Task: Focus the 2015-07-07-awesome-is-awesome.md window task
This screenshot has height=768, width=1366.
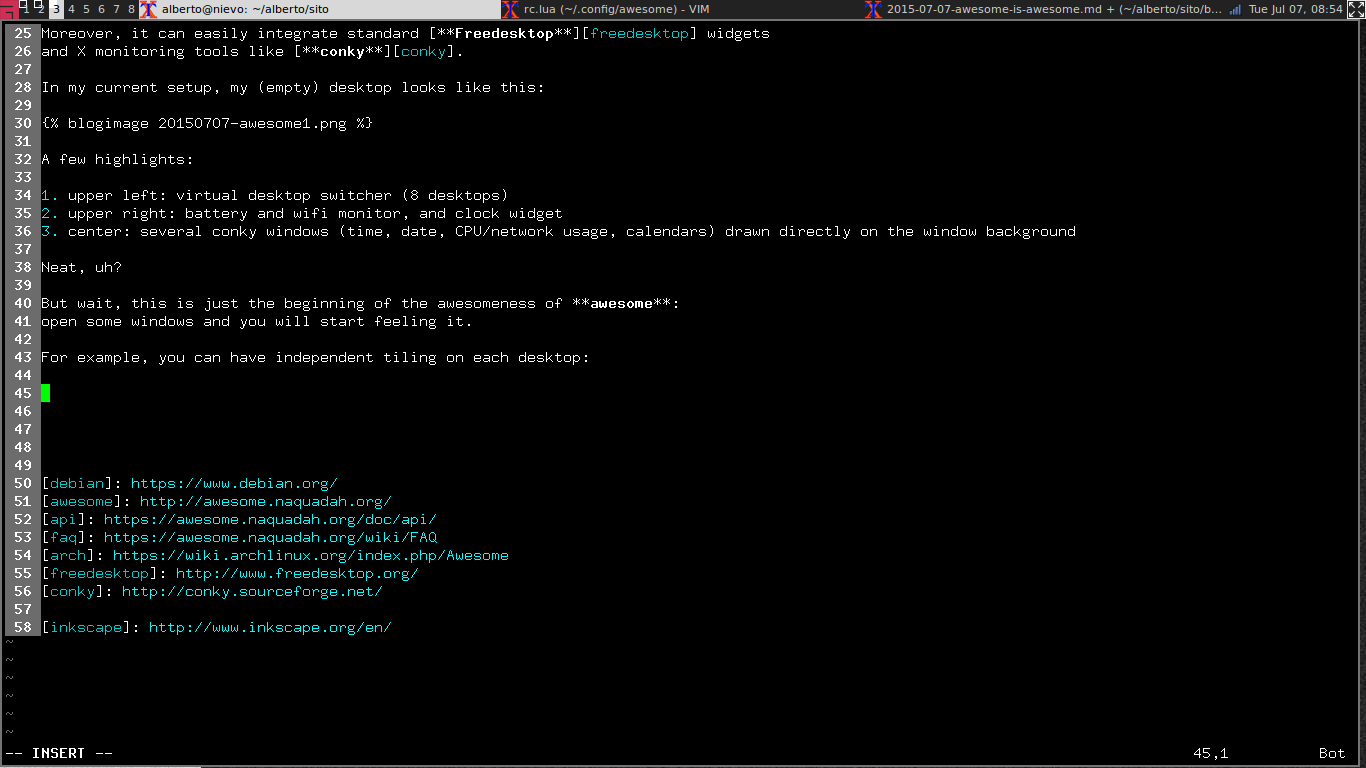Action: point(1043,9)
